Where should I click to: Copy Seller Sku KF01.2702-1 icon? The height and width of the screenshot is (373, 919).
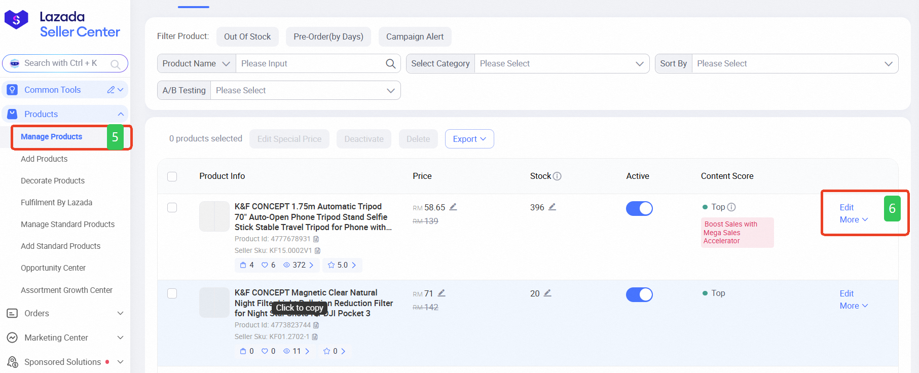click(x=314, y=337)
